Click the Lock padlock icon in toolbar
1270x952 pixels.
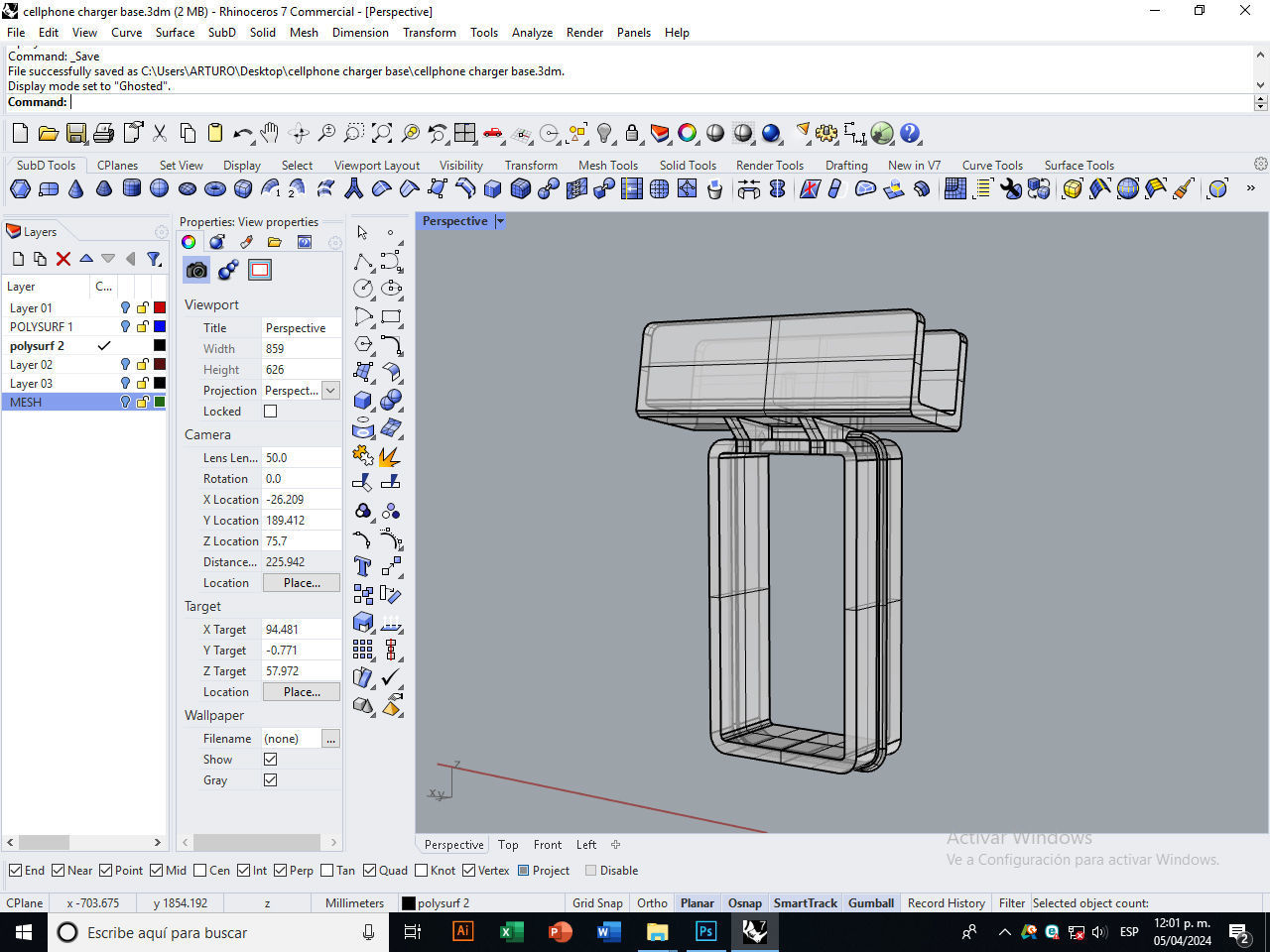click(x=632, y=133)
